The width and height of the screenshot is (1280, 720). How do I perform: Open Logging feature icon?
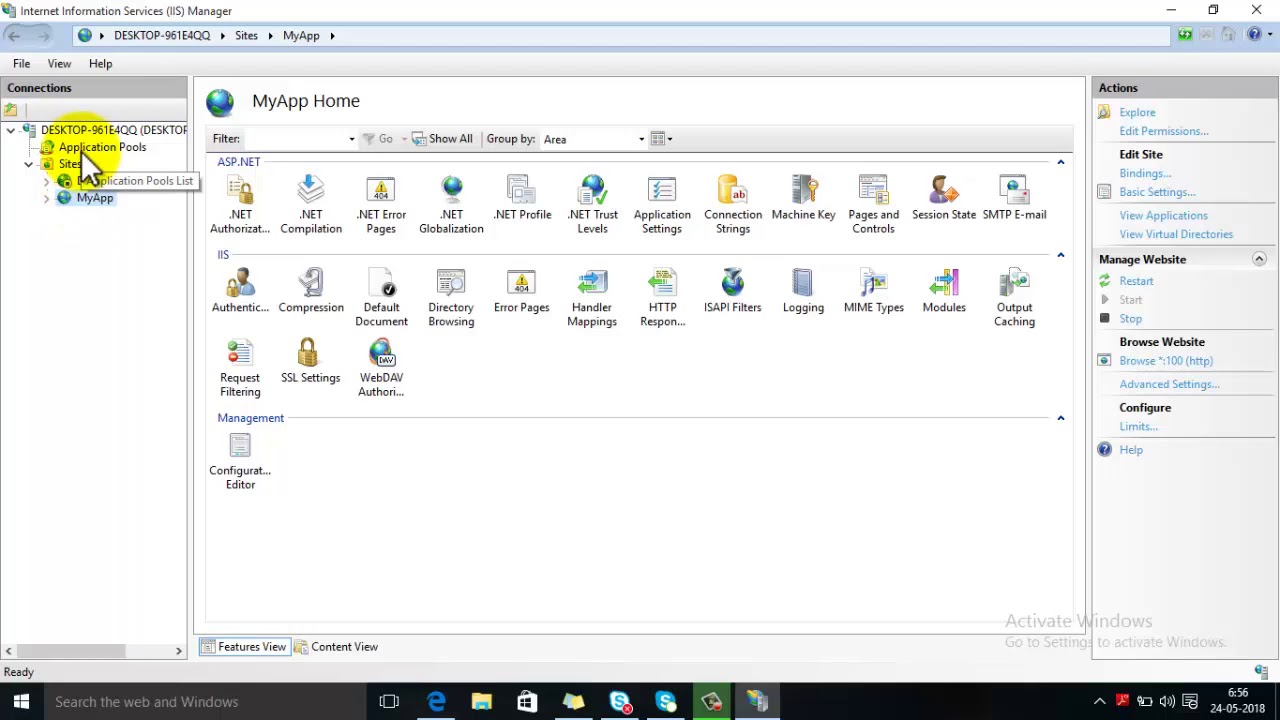(803, 291)
